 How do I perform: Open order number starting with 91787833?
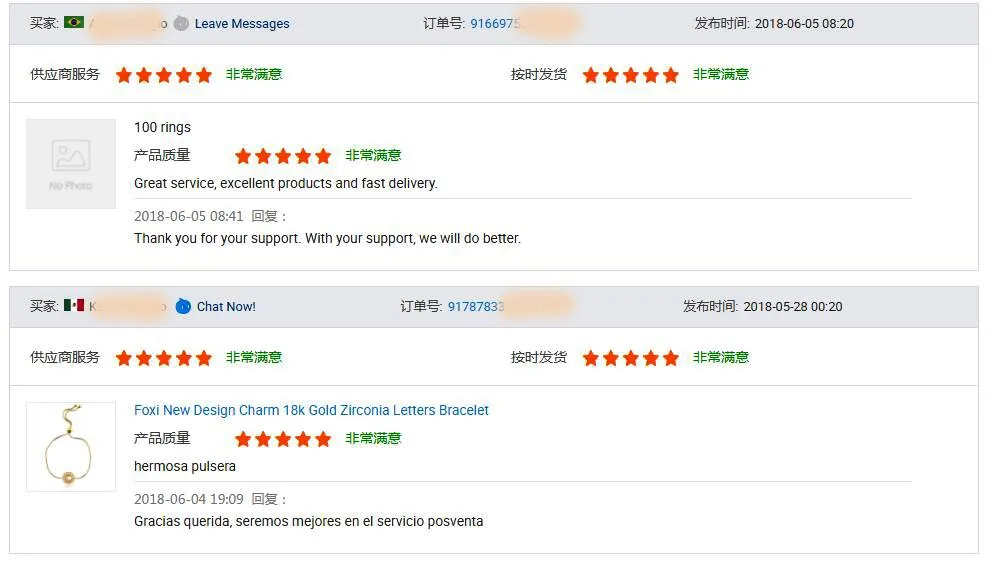(x=476, y=307)
